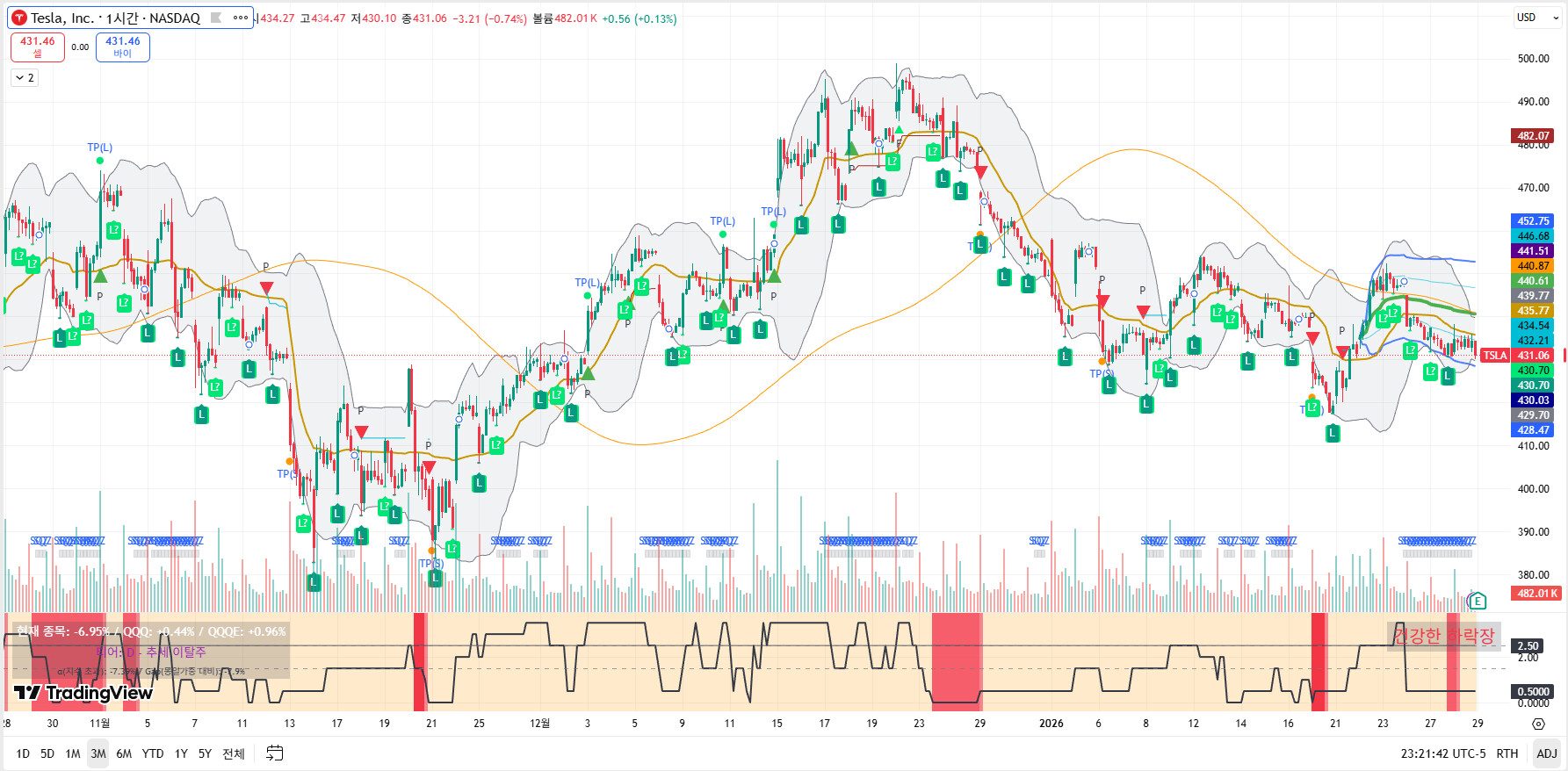Open the UTC-5 timezone selector
The height and width of the screenshot is (771, 1568).
(x=1444, y=753)
